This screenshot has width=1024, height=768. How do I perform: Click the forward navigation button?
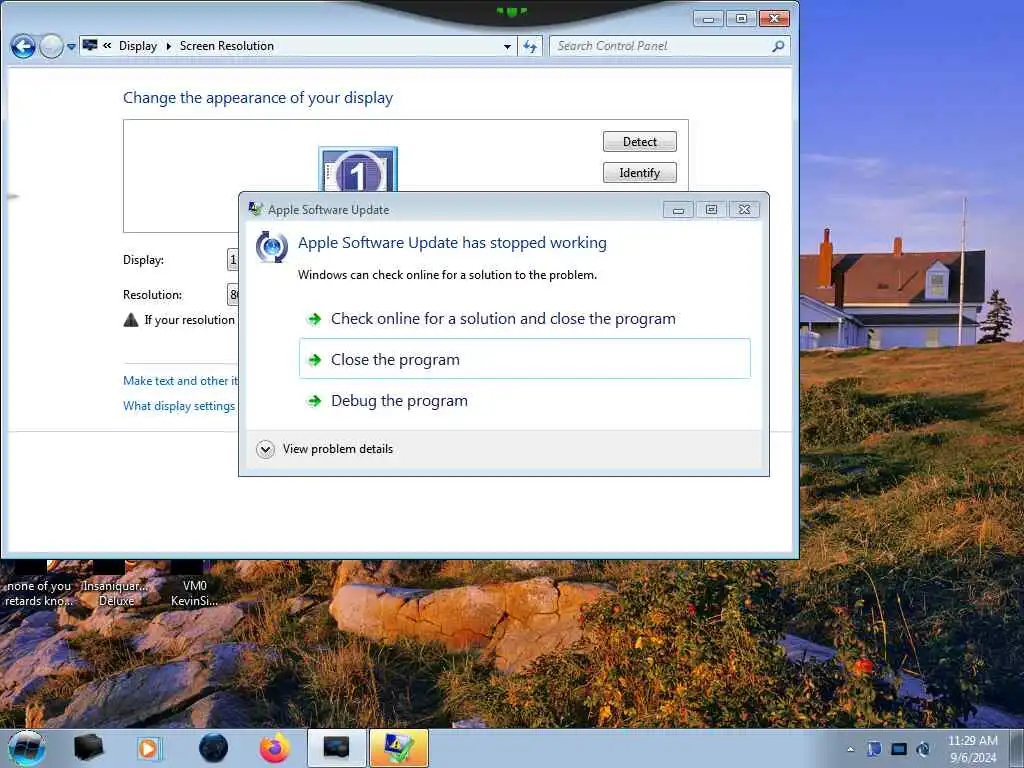pos(51,46)
